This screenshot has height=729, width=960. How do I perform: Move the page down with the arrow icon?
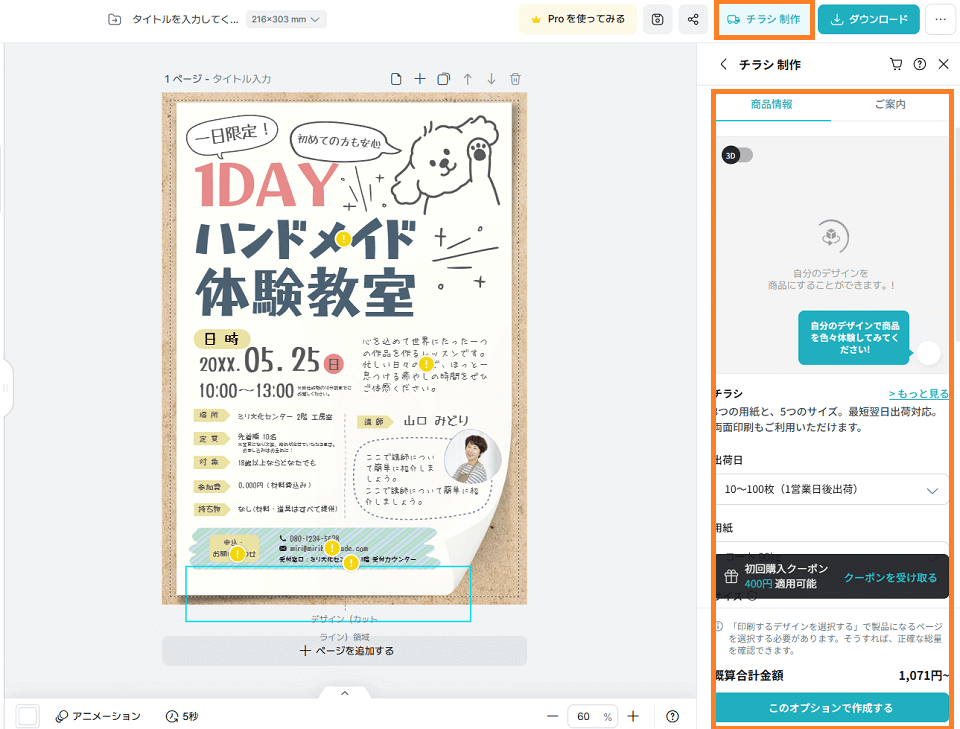490,77
